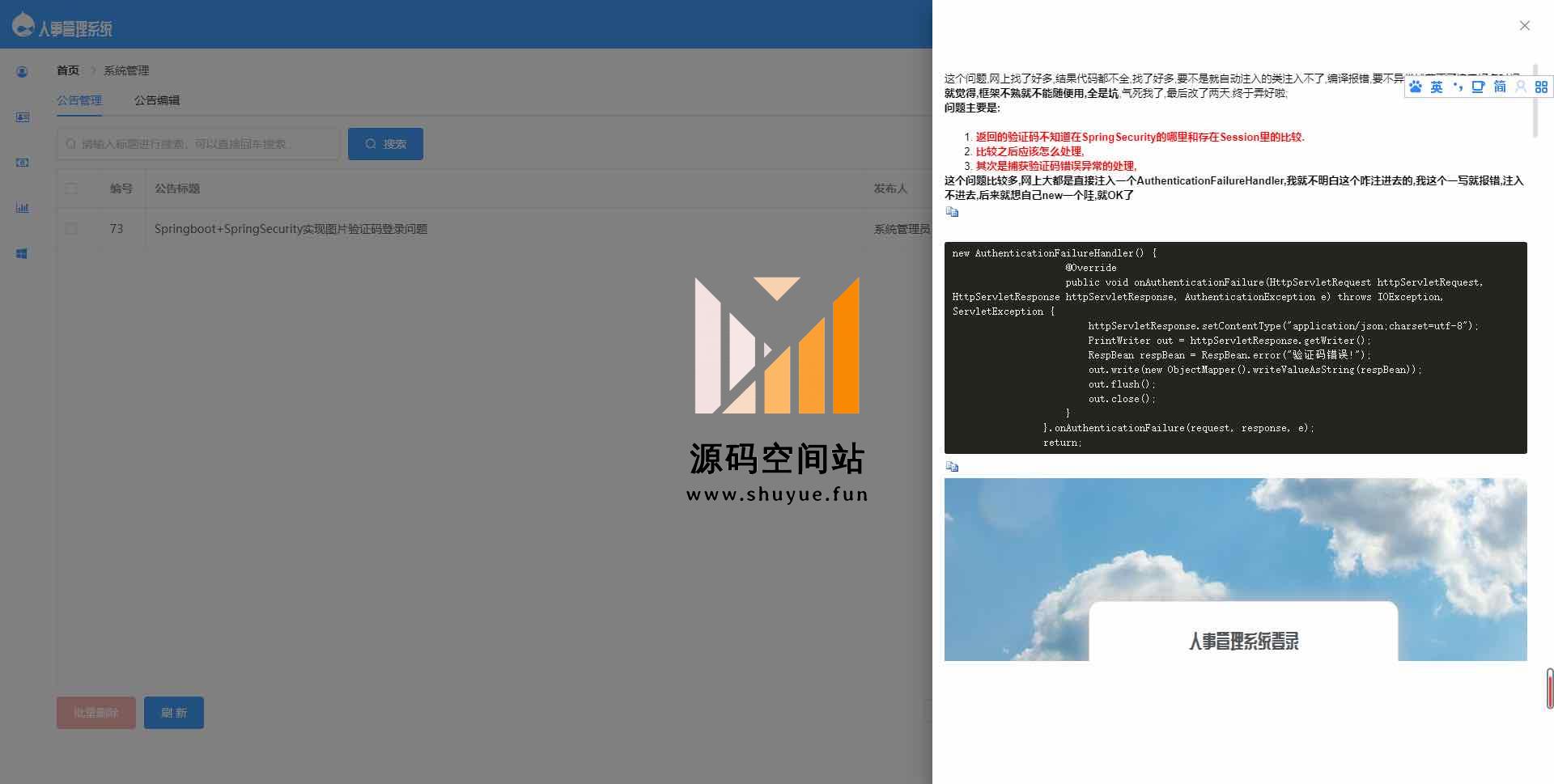Click the IME cup-shaped icon
1554x784 pixels.
click(x=1479, y=87)
